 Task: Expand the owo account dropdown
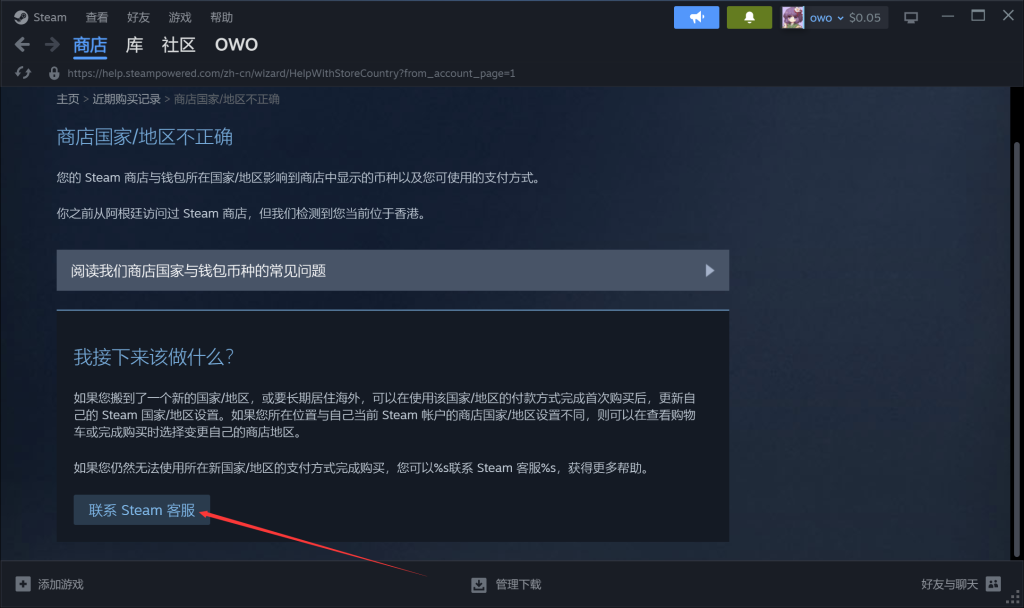point(840,18)
